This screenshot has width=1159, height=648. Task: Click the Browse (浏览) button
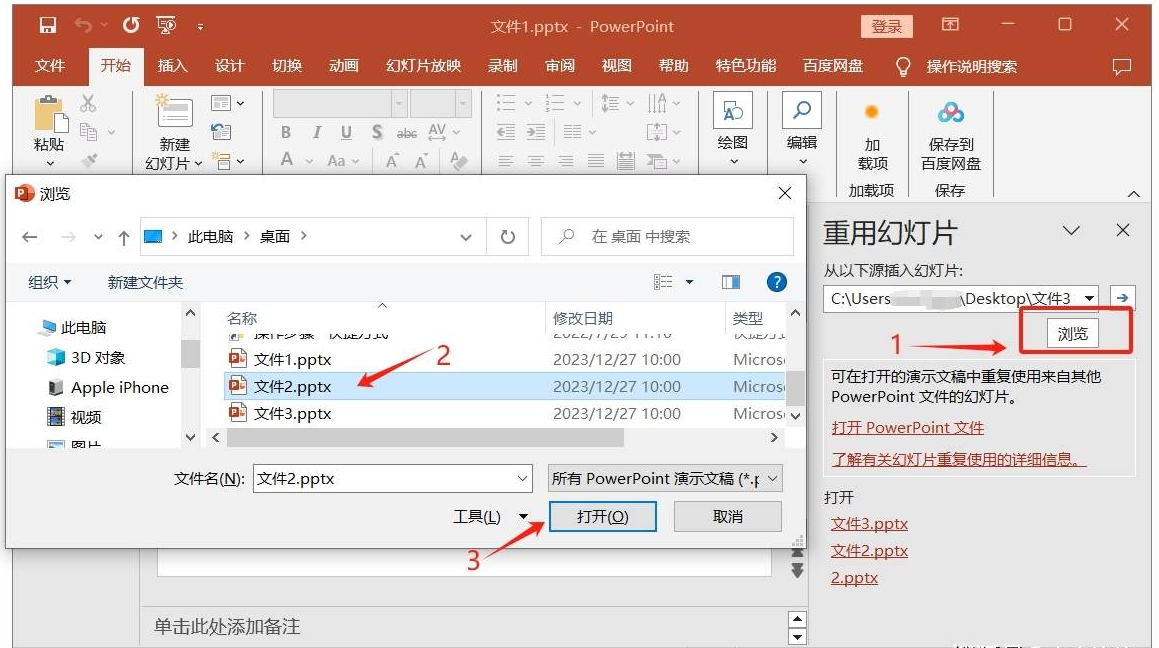[1073, 333]
